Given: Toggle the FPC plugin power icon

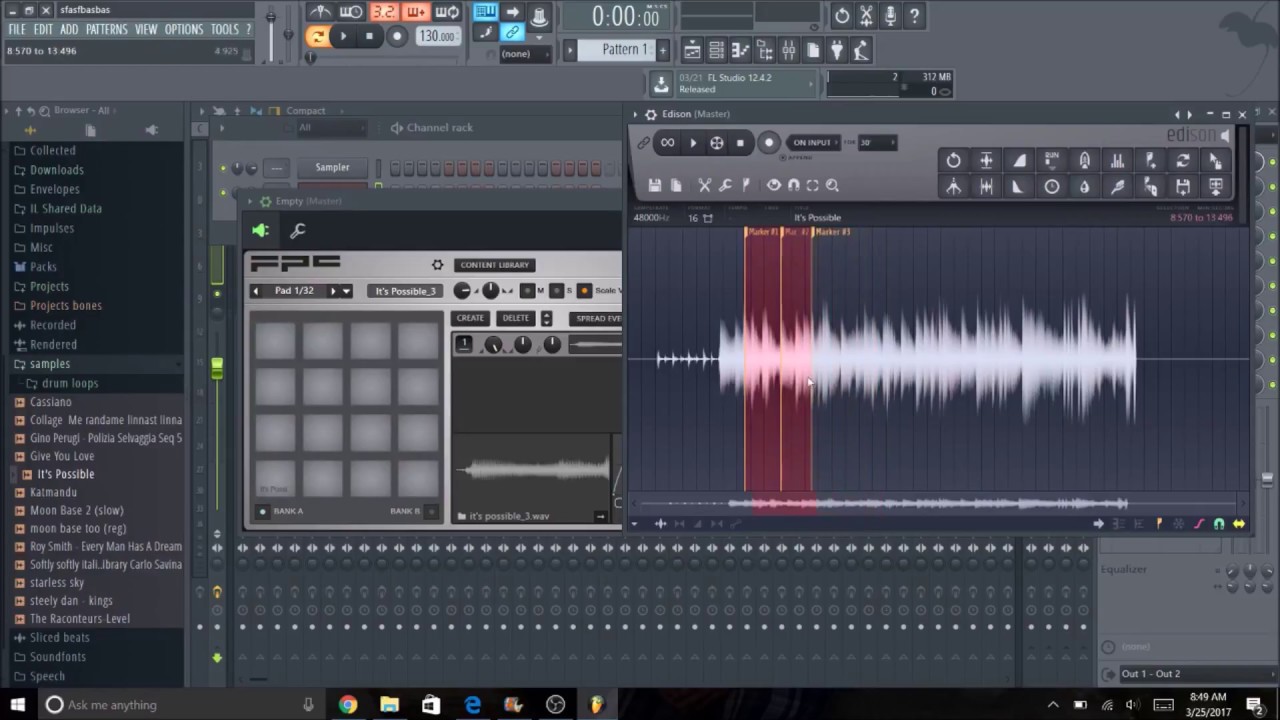Looking at the screenshot, I should tap(261, 231).
